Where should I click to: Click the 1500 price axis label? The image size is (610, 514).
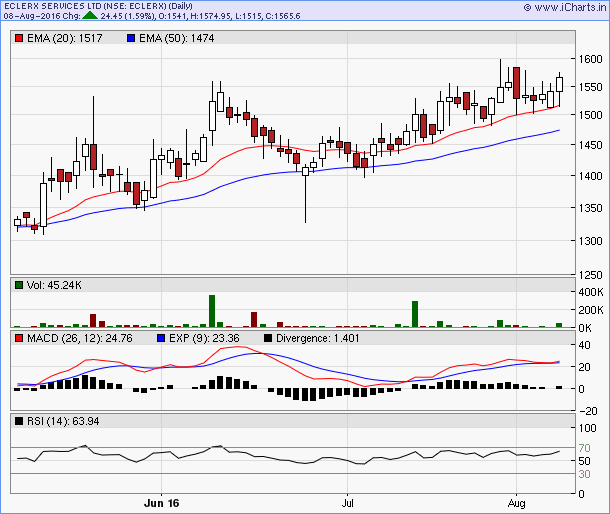pyautogui.click(x=590, y=115)
